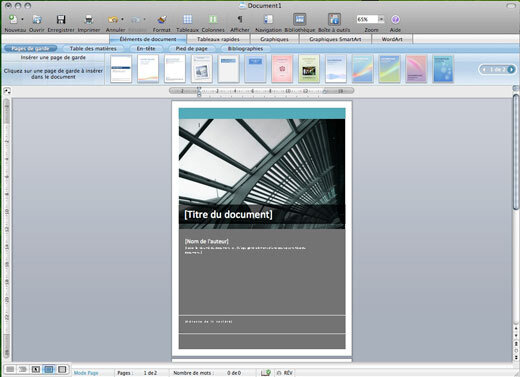This screenshot has width=520, height=377.
Task: Click the Pages 1 de 2 status entry
Action: point(137,373)
